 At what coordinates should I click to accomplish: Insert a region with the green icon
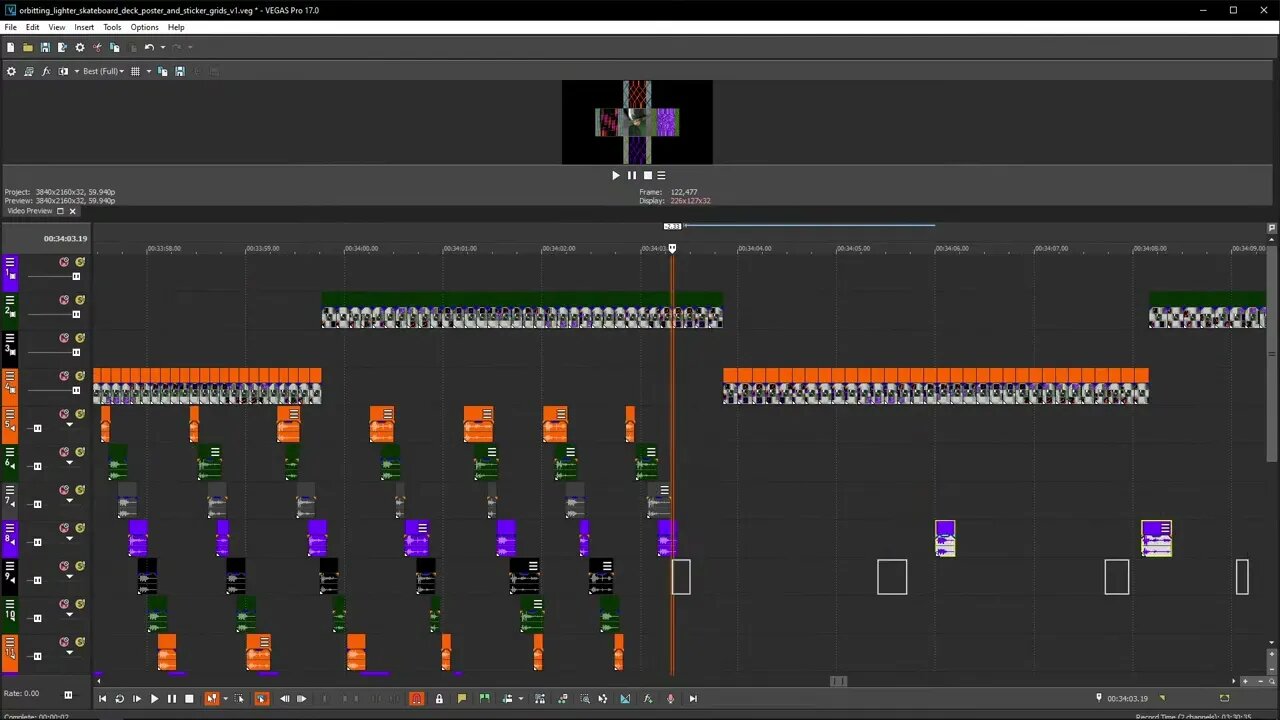(485, 699)
